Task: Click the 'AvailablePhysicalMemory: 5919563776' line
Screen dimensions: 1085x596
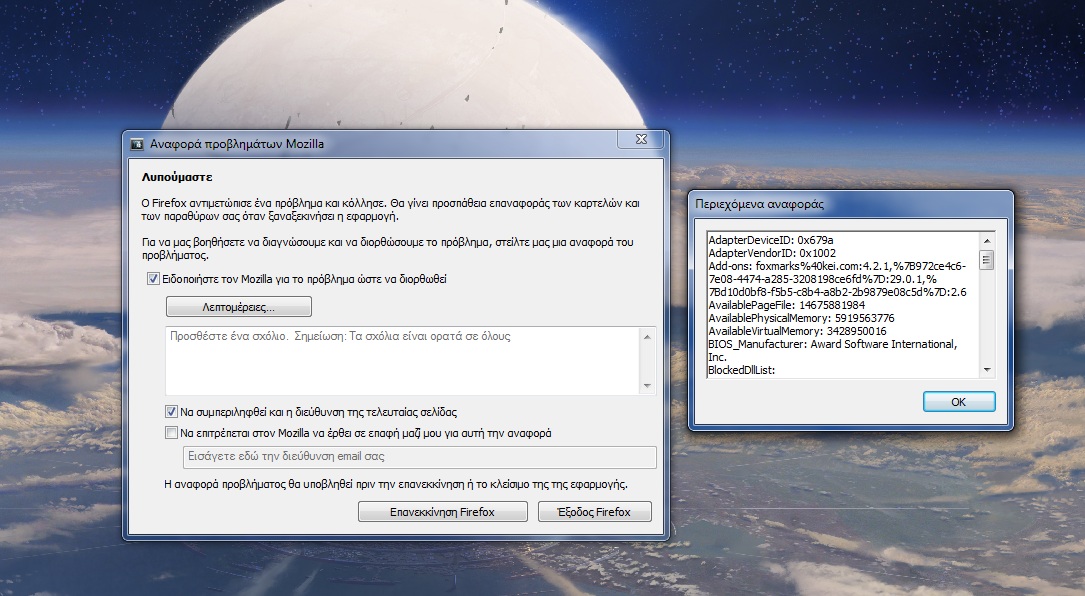Action: point(801,318)
